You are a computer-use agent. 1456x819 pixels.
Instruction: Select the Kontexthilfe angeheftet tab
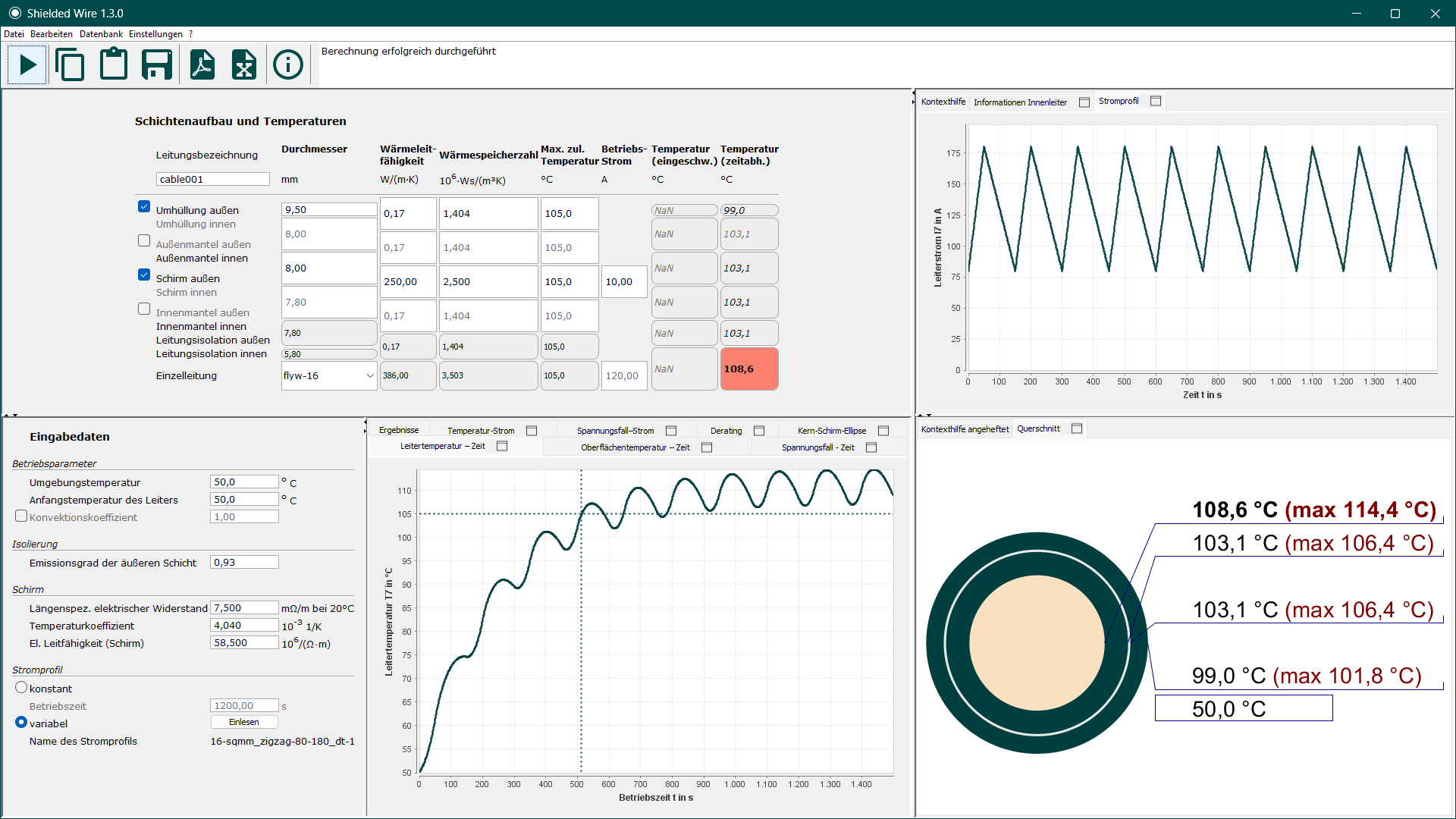pyautogui.click(x=965, y=429)
